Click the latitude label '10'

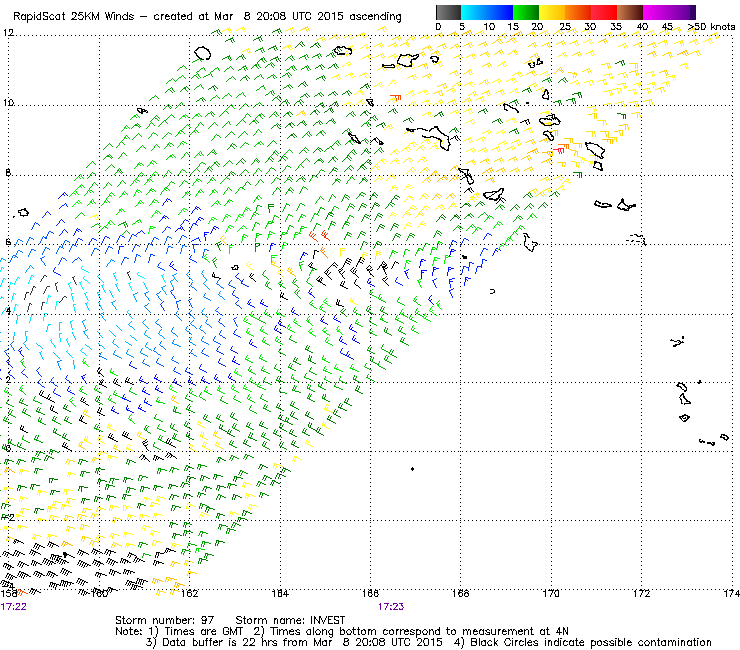click(x=8, y=102)
